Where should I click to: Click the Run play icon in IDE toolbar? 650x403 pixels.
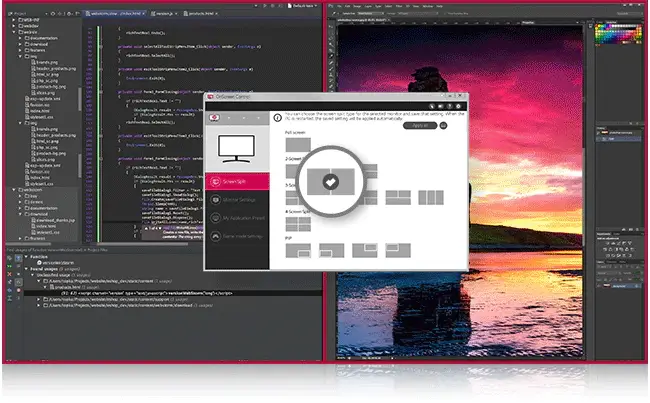tap(265, 6)
